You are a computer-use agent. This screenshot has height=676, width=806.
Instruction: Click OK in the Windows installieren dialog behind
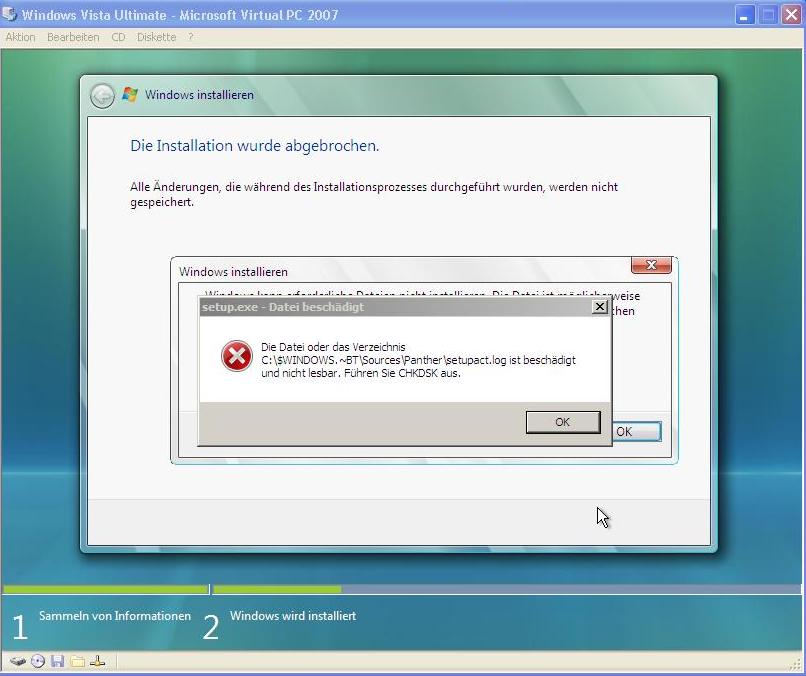point(636,431)
